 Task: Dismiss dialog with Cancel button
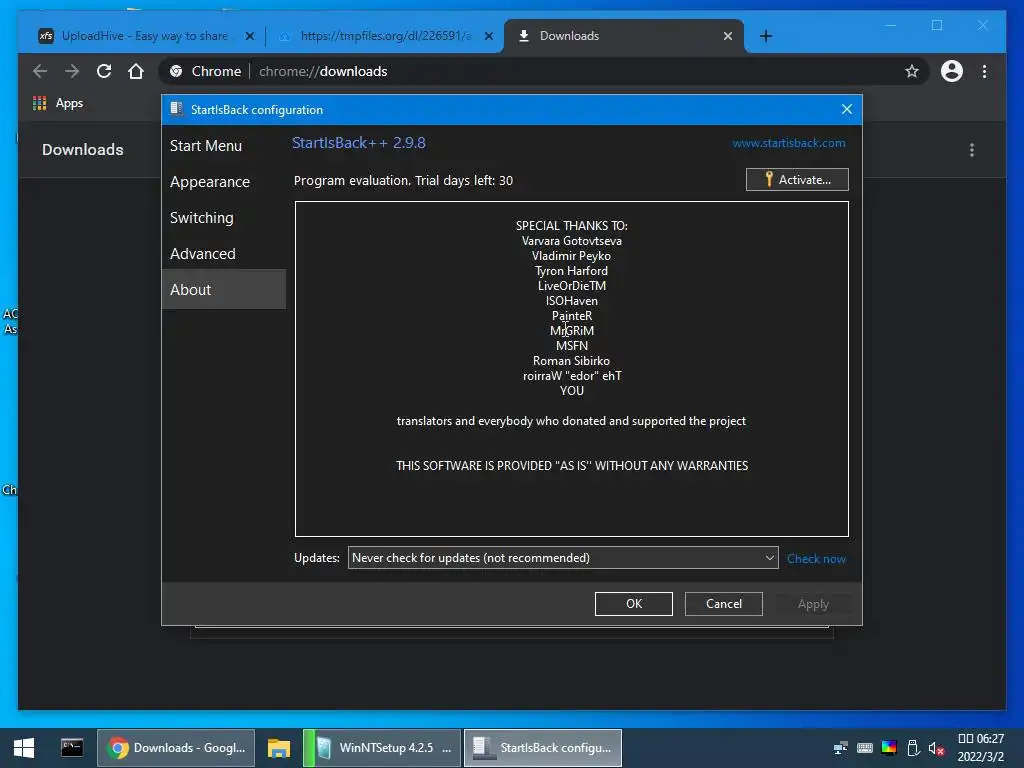tap(724, 603)
